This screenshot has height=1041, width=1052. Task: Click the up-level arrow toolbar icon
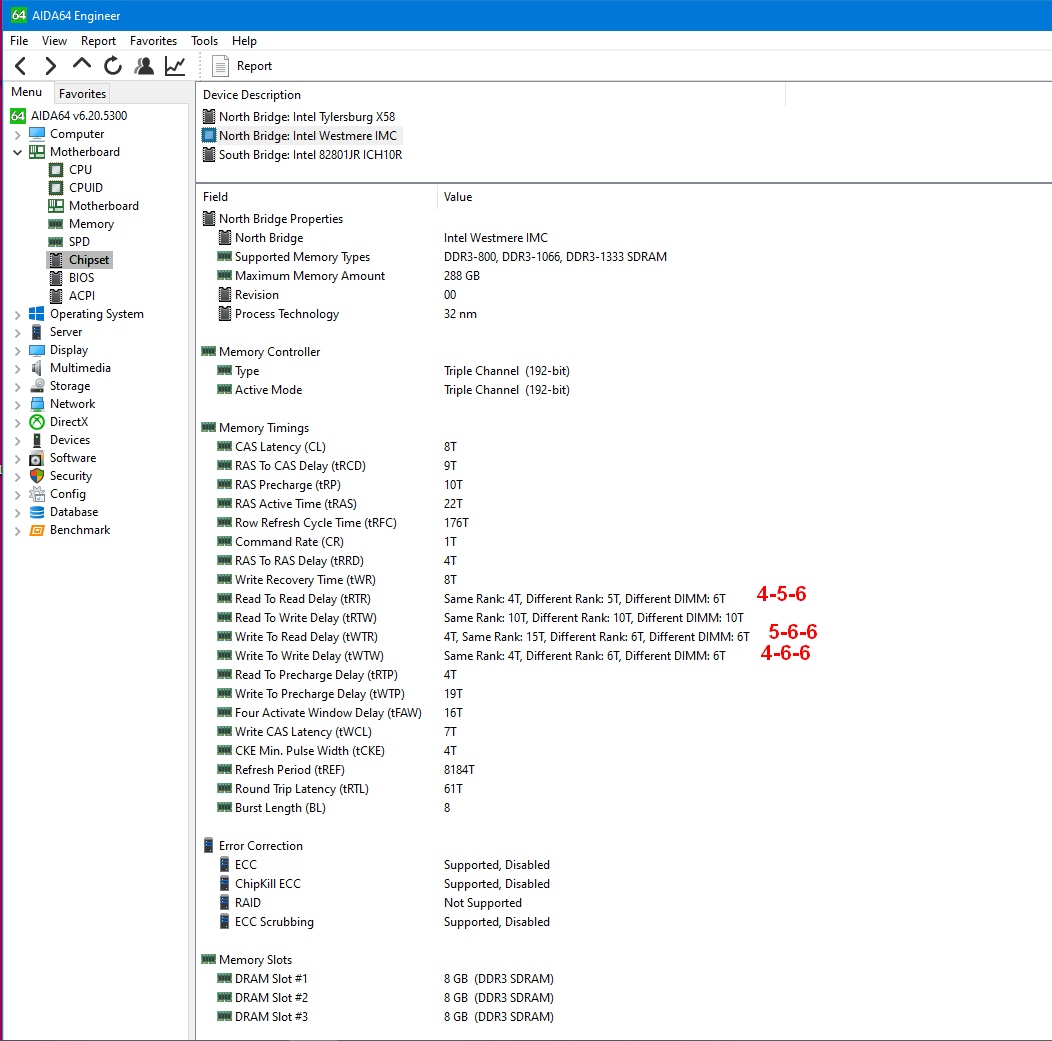[82, 64]
